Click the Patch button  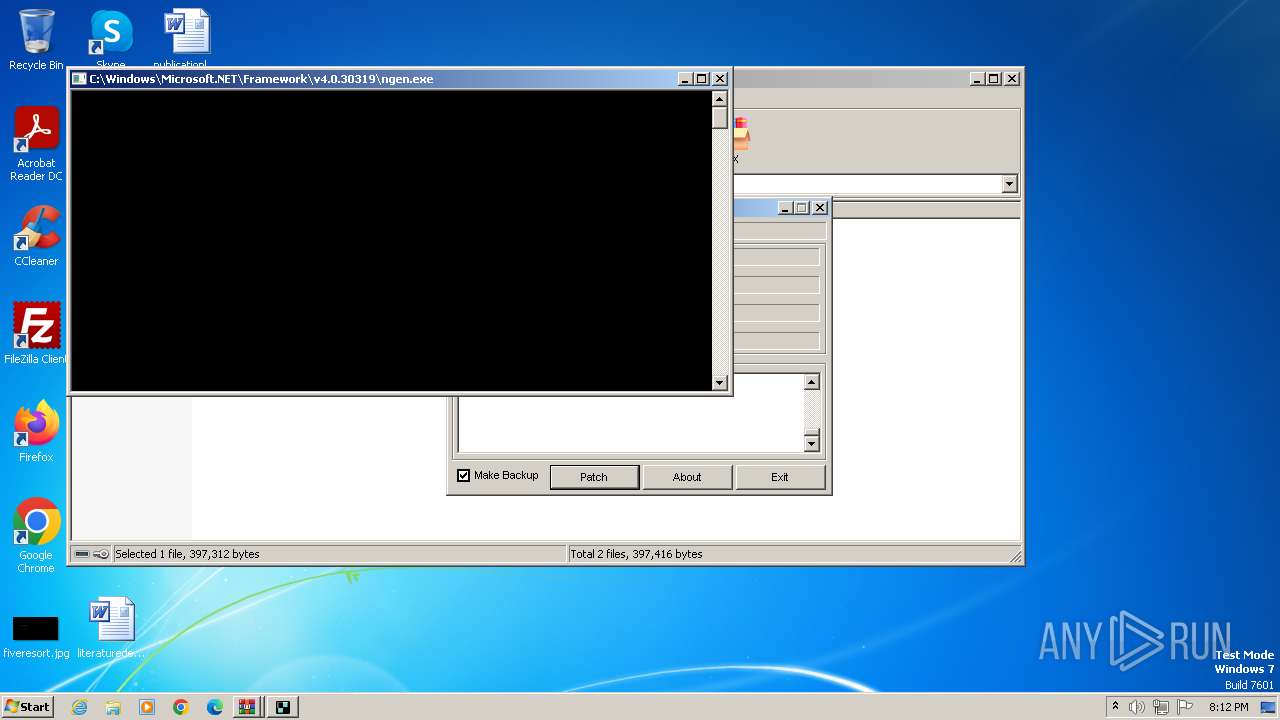pos(594,477)
